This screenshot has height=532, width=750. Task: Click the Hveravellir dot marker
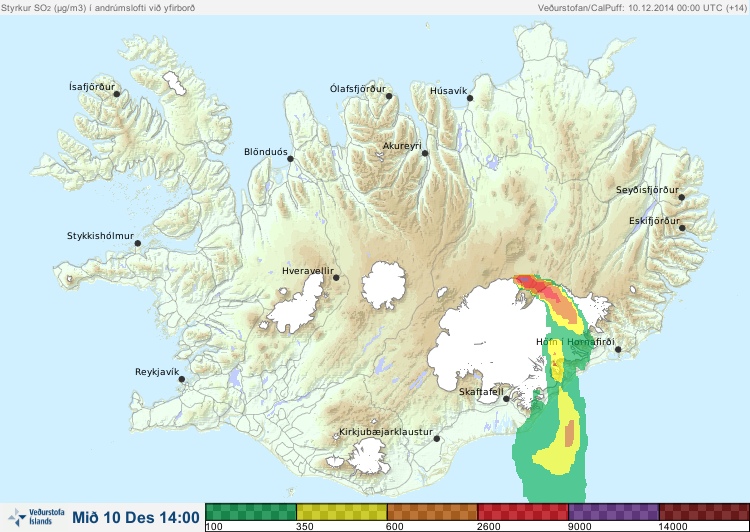click(336, 277)
